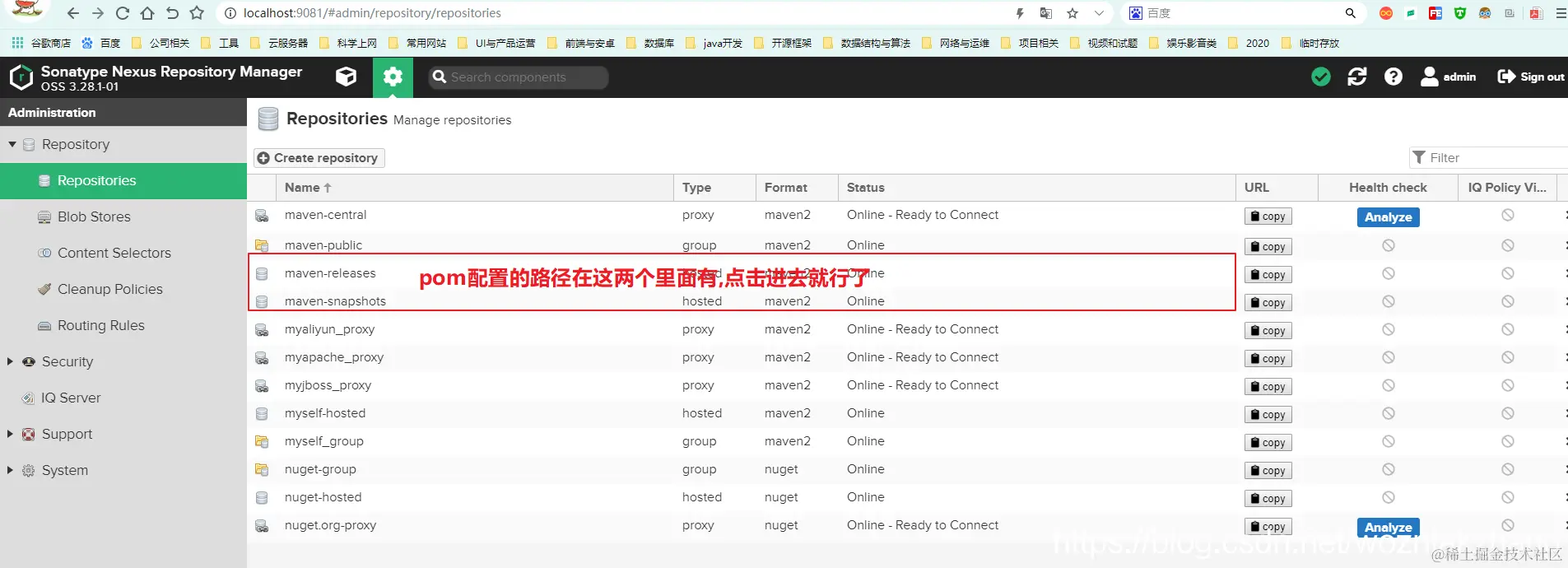
Task: Click the browser Home icon
Action: click(x=147, y=13)
